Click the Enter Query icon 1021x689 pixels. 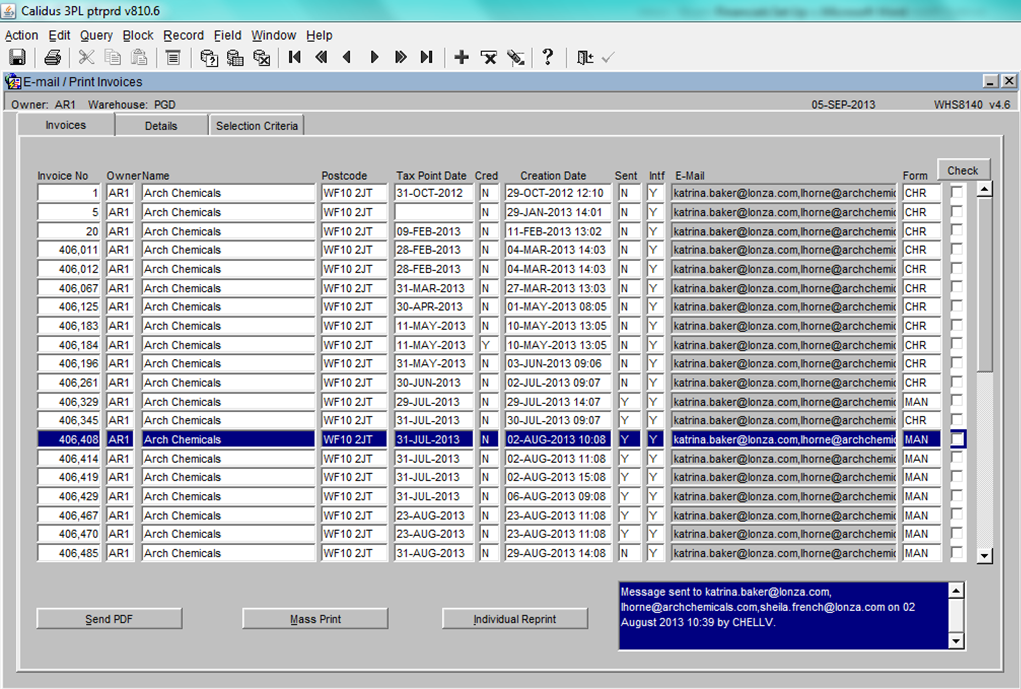point(208,57)
